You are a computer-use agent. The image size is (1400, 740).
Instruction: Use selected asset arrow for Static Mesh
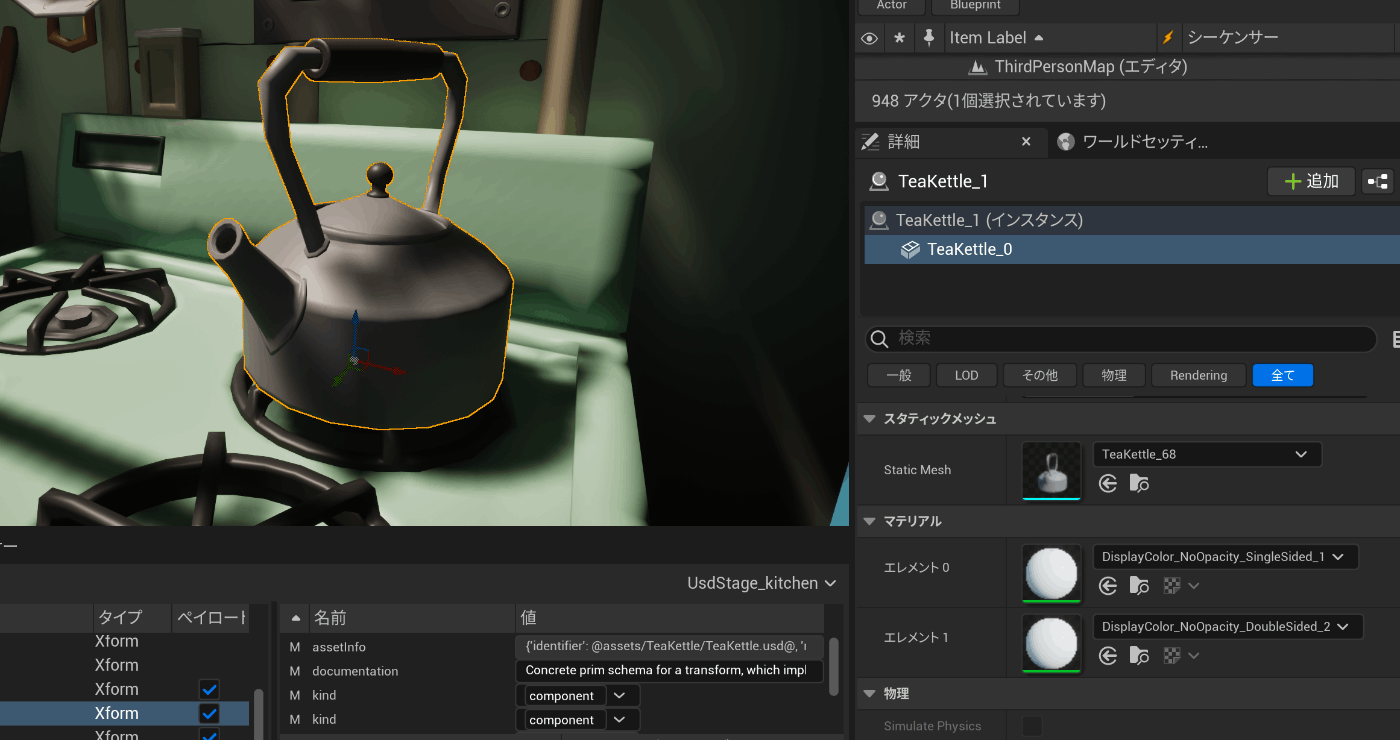click(x=1107, y=484)
